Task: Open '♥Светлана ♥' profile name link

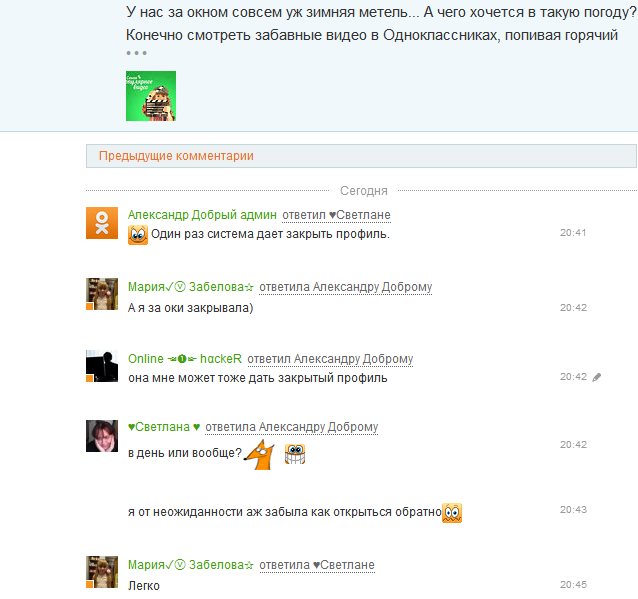Action: [164, 427]
